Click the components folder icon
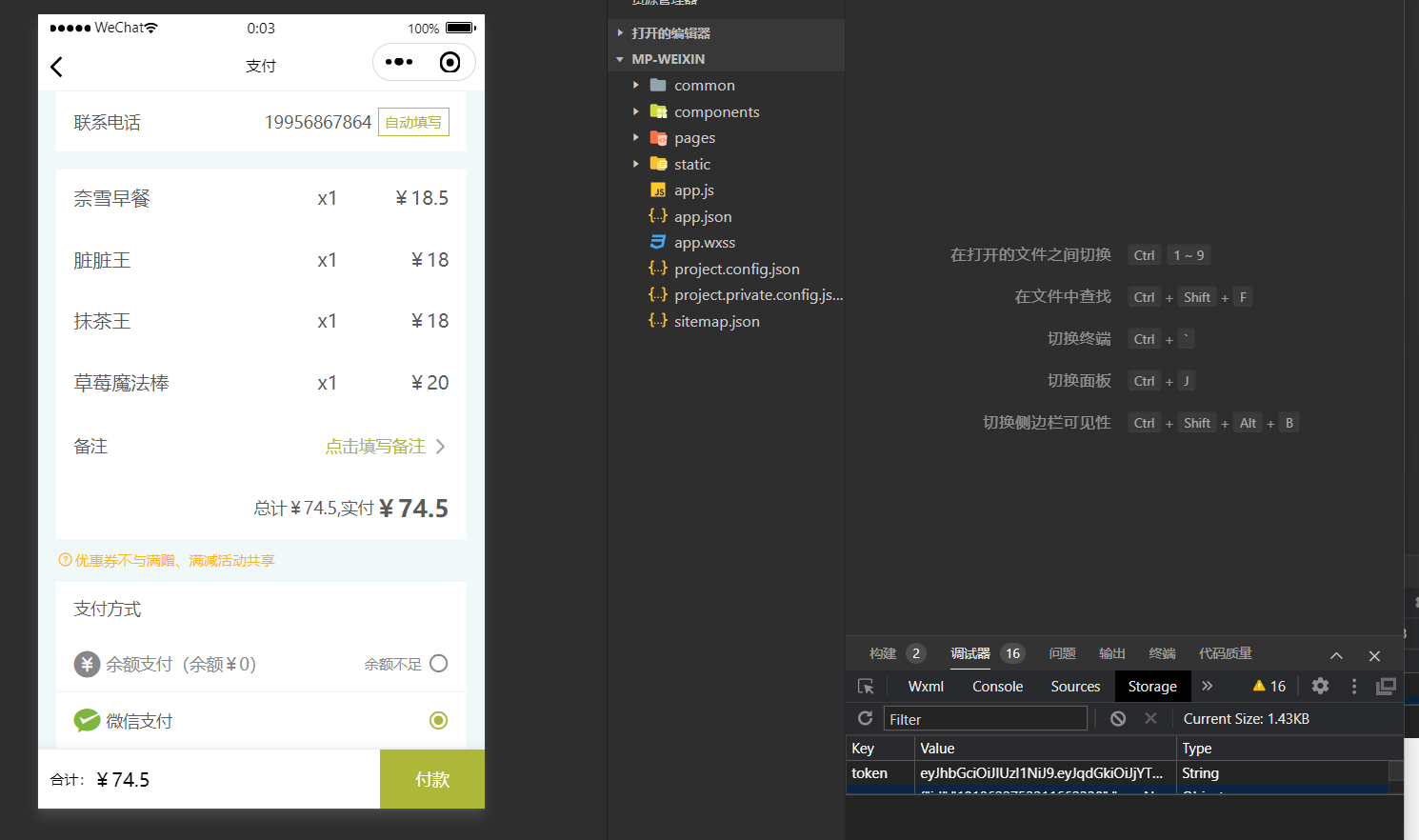The height and width of the screenshot is (840, 1419). pyautogui.click(x=658, y=111)
